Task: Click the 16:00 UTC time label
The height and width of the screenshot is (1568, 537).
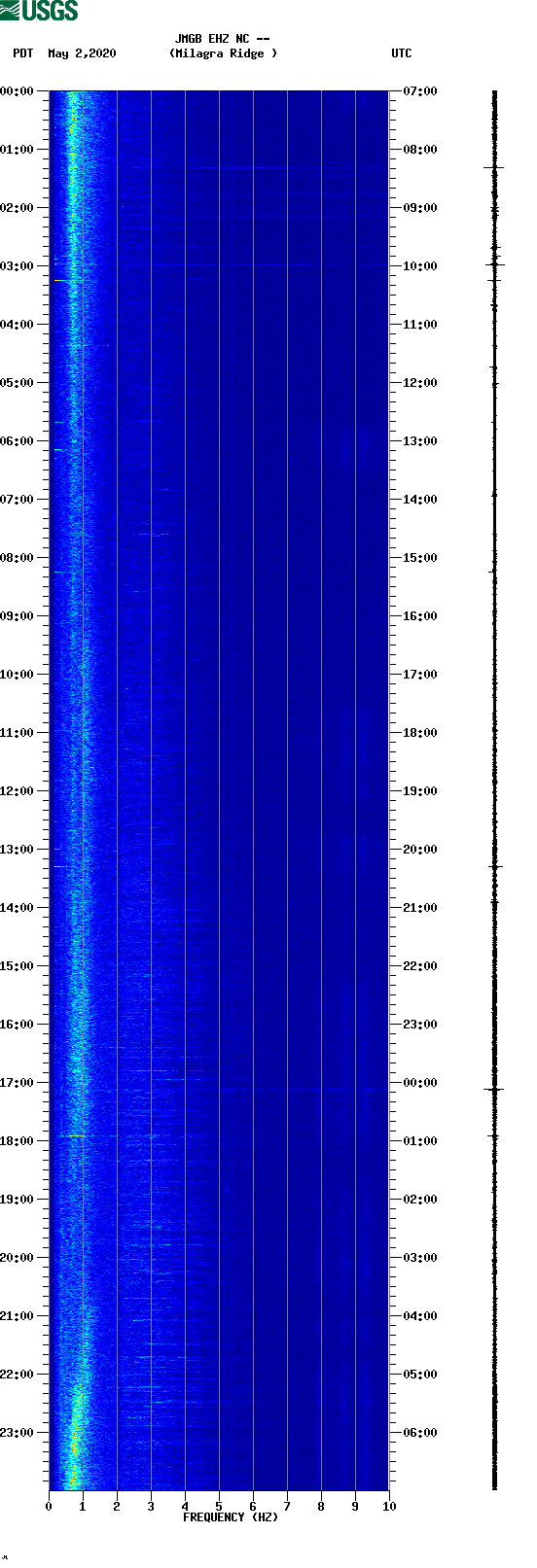Action: 420,616
